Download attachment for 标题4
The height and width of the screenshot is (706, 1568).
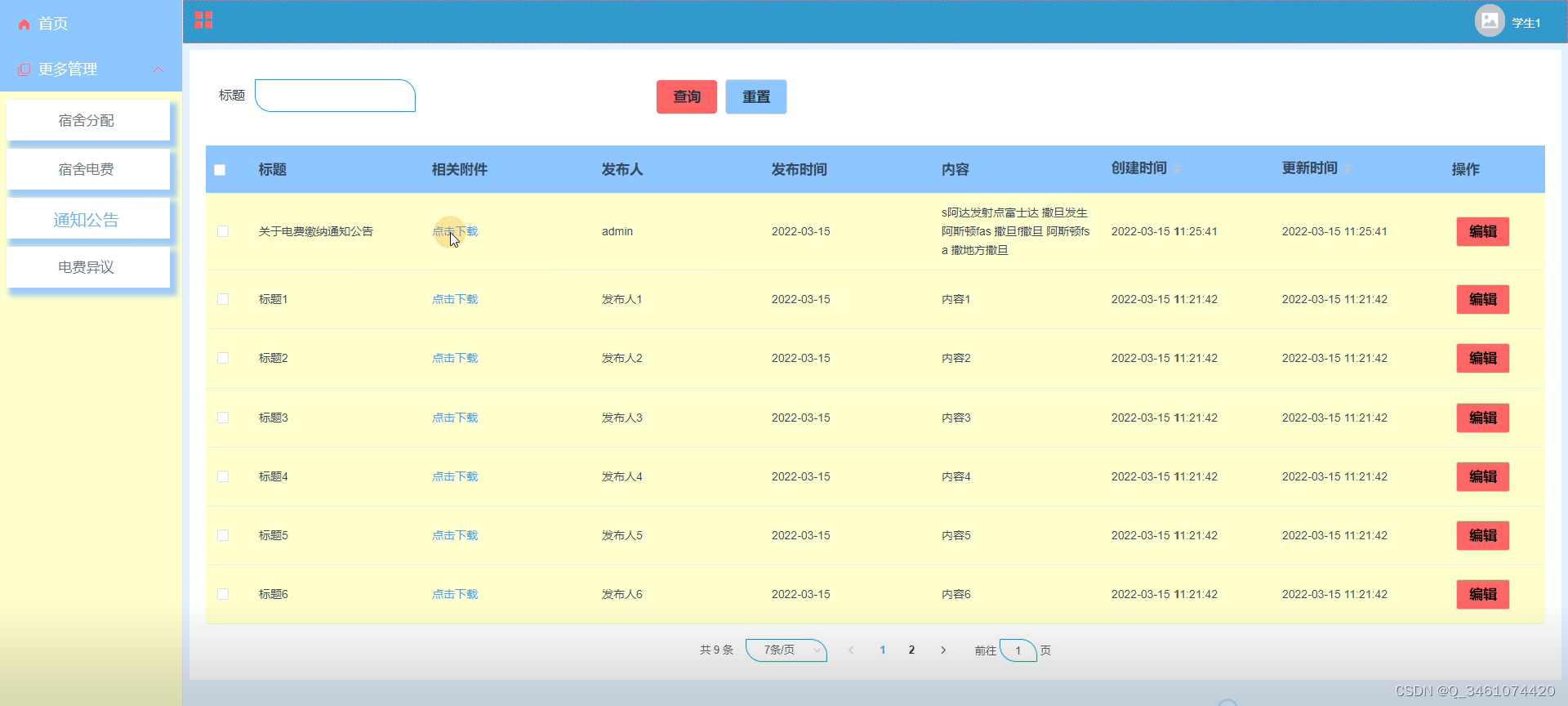click(455, 476)
